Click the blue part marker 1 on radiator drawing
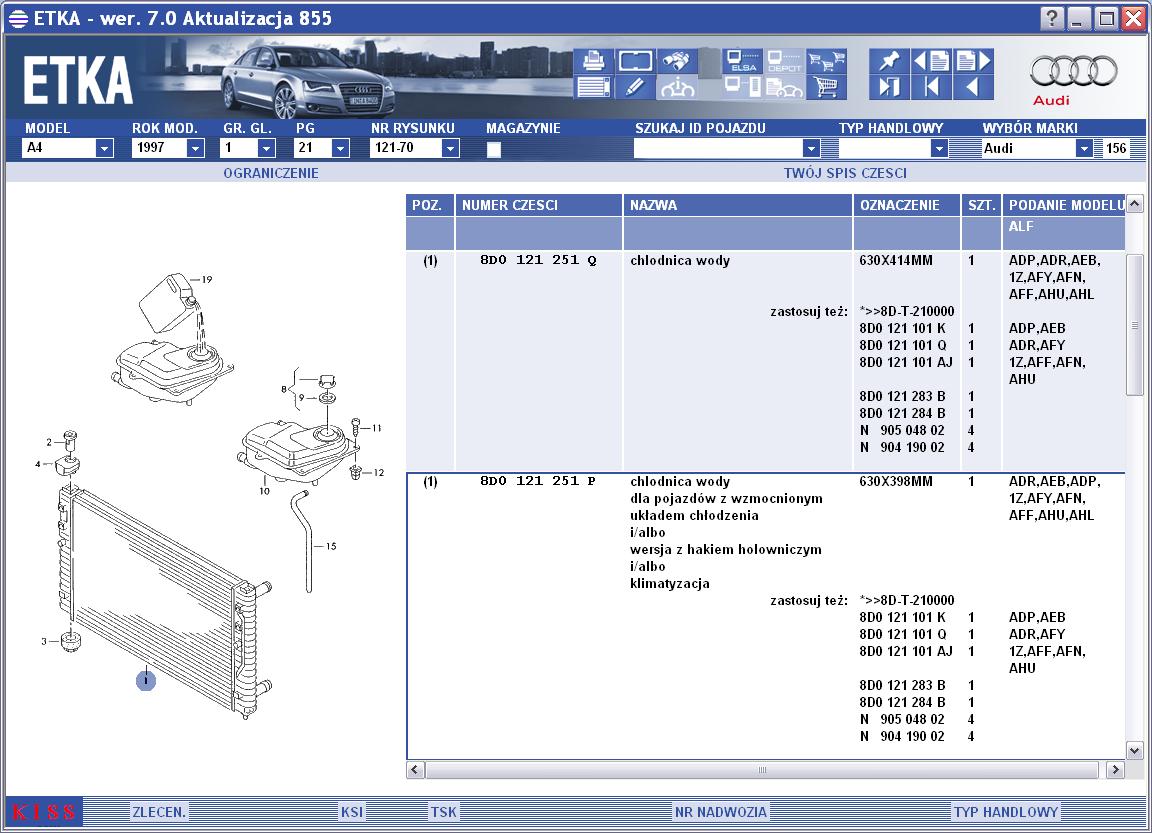Image resolution: width=1152 pixels, height=833 pixels. pyautogui.click(x=145, y=680)
